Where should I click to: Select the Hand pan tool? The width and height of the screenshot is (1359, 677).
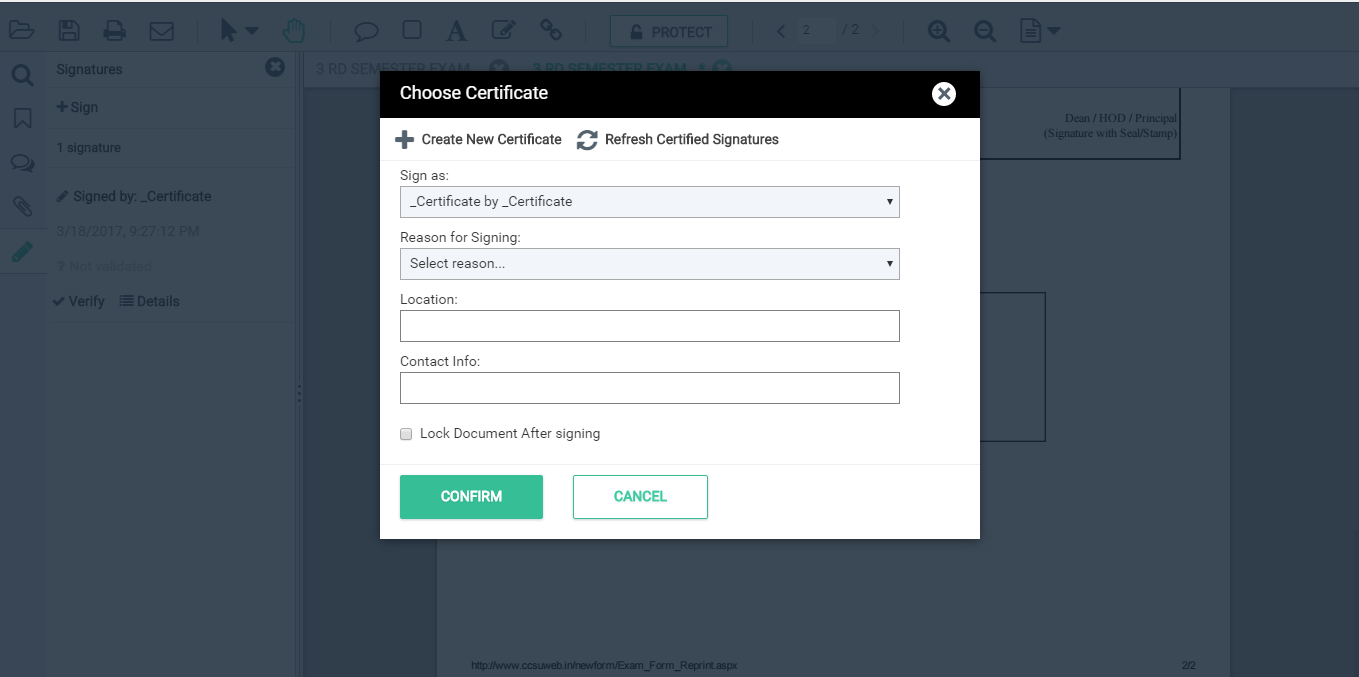pyautogui.click(x=293, y=31)
